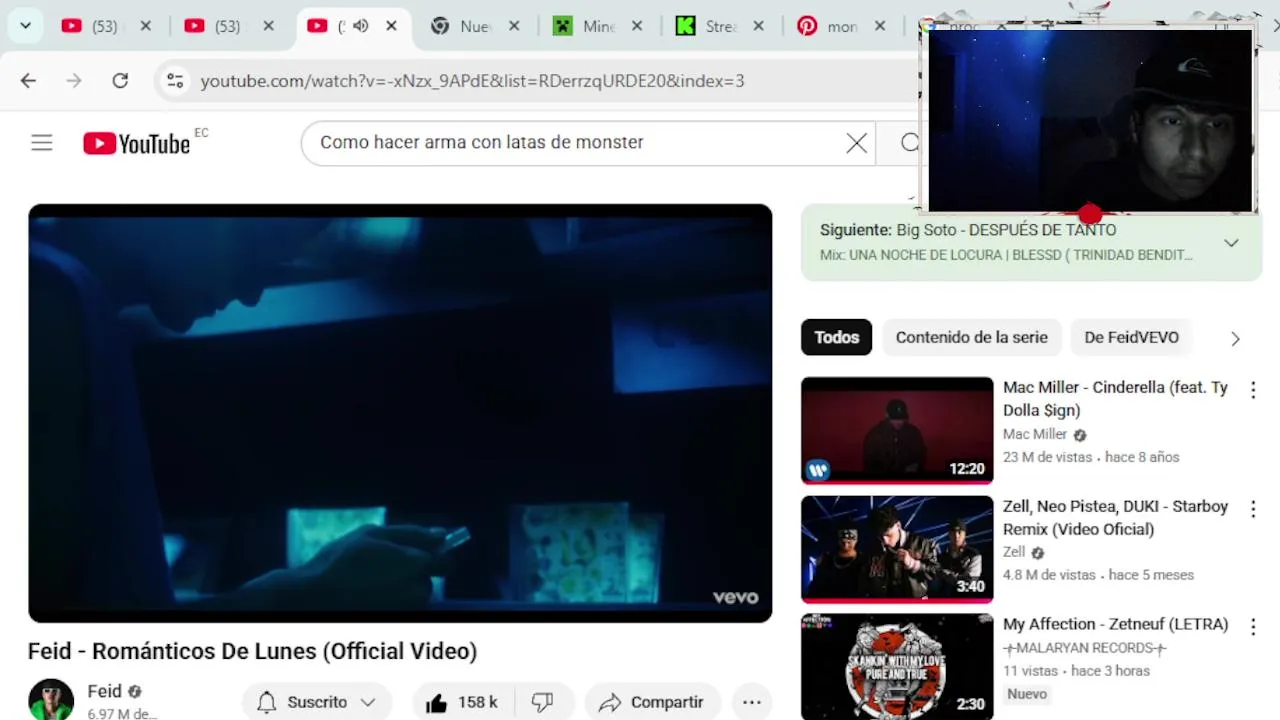Expand the Mix playlist panel chevron
This screenshot has height=720, width=1280.
point(1231,243)
